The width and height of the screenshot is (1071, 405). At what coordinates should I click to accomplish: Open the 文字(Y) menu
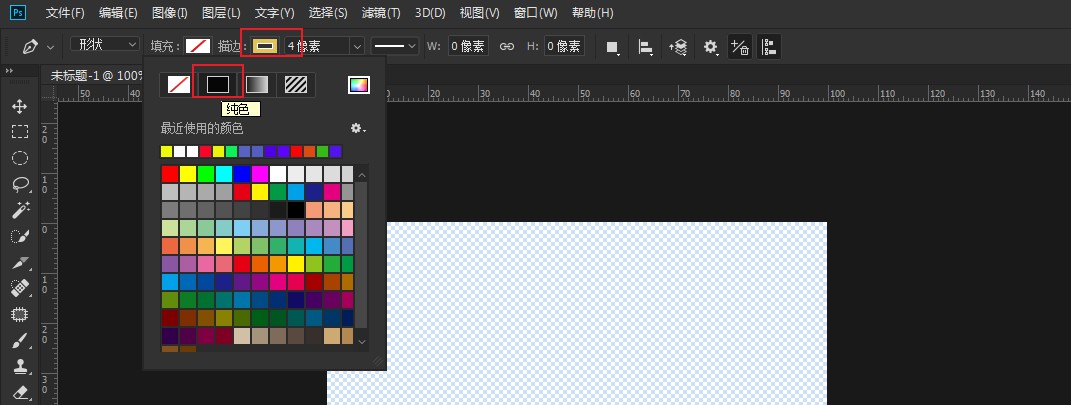pos(274,13)
